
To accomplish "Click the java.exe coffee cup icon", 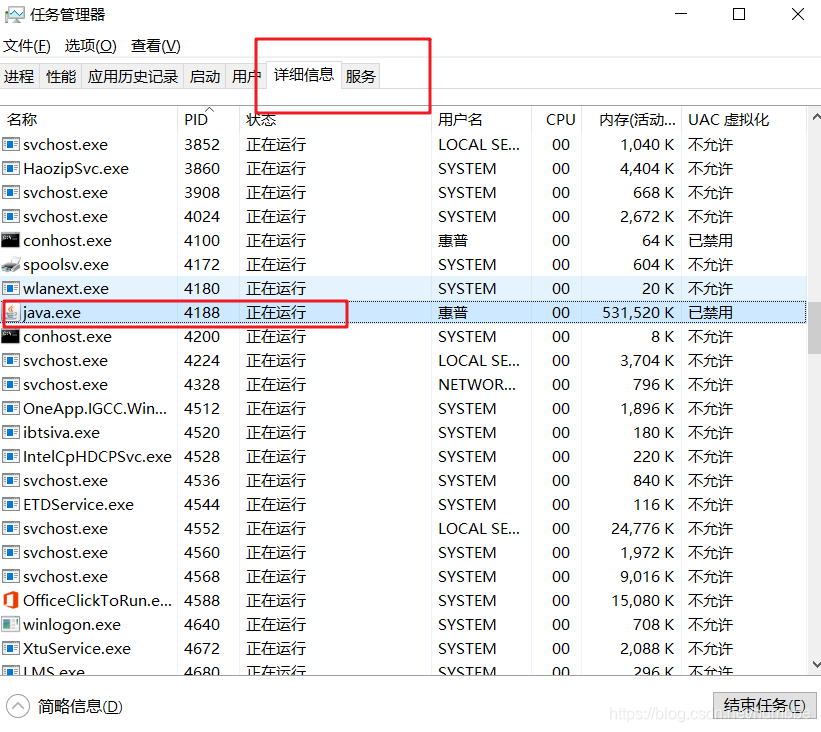I will pos(12,313).
